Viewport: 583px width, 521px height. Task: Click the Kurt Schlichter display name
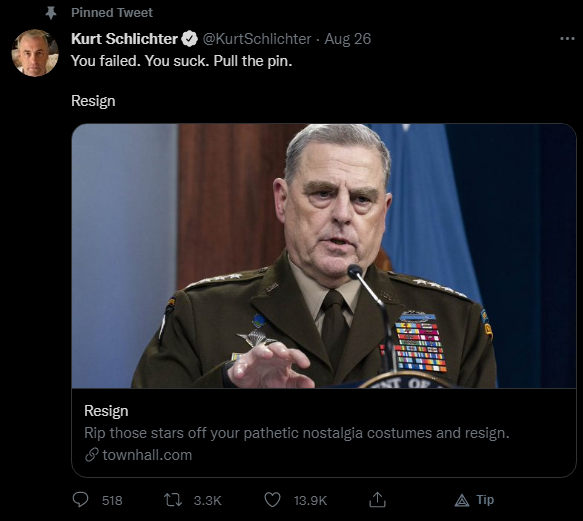(x=125, y=39)
